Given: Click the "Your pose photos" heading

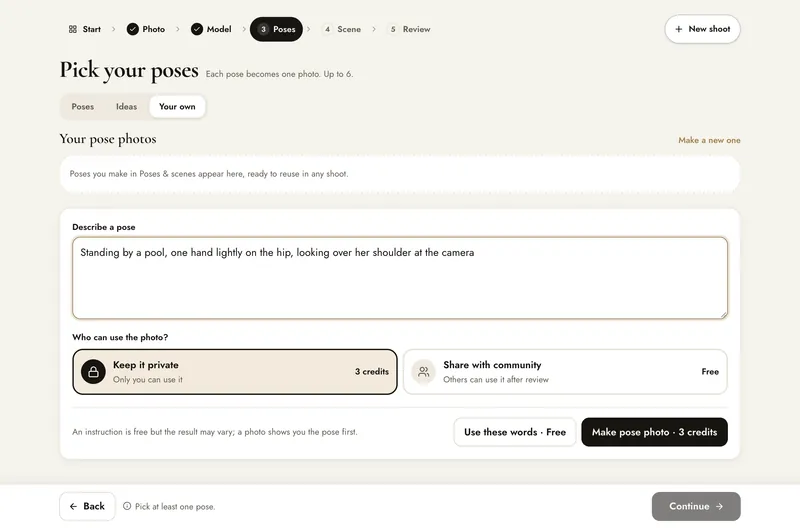Looking at the screenshot, I should pos(108,139).
